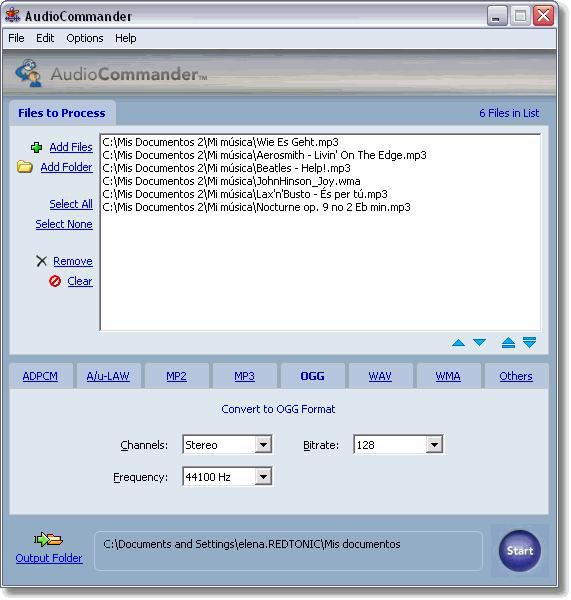Click the Output Folder arrow icon
This screenshot has width=571, height=600.
tap(48, 540)
